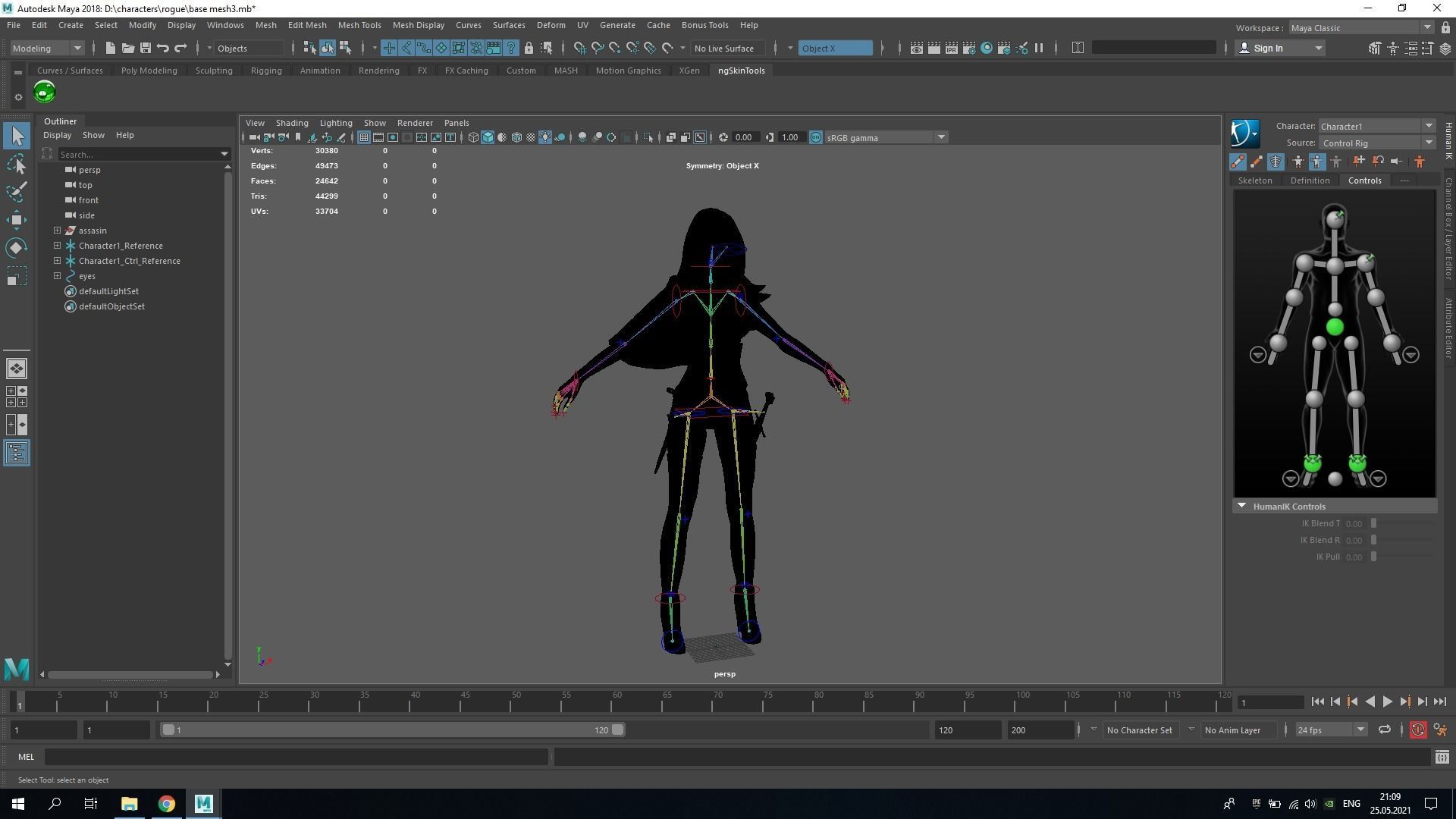Open the Outliner Display menu
Viewport: 1456px width, 819px height.
57,135
